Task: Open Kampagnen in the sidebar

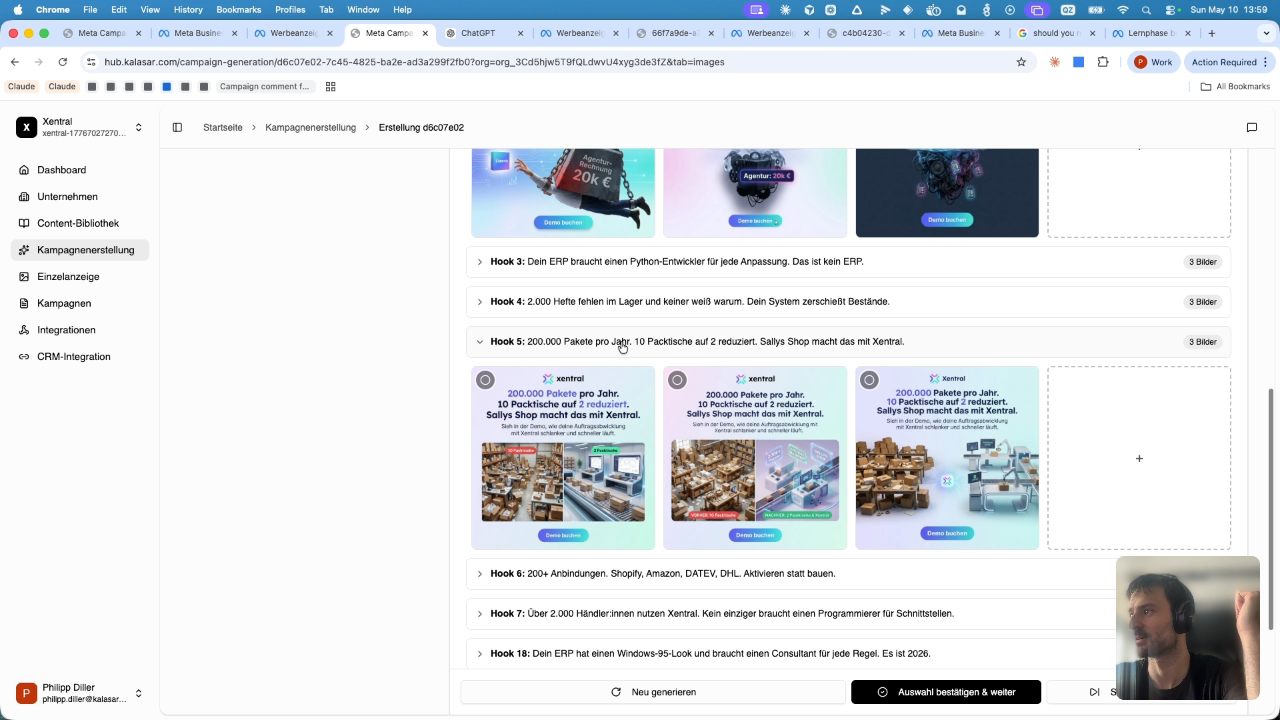Action: pos(80,303)
